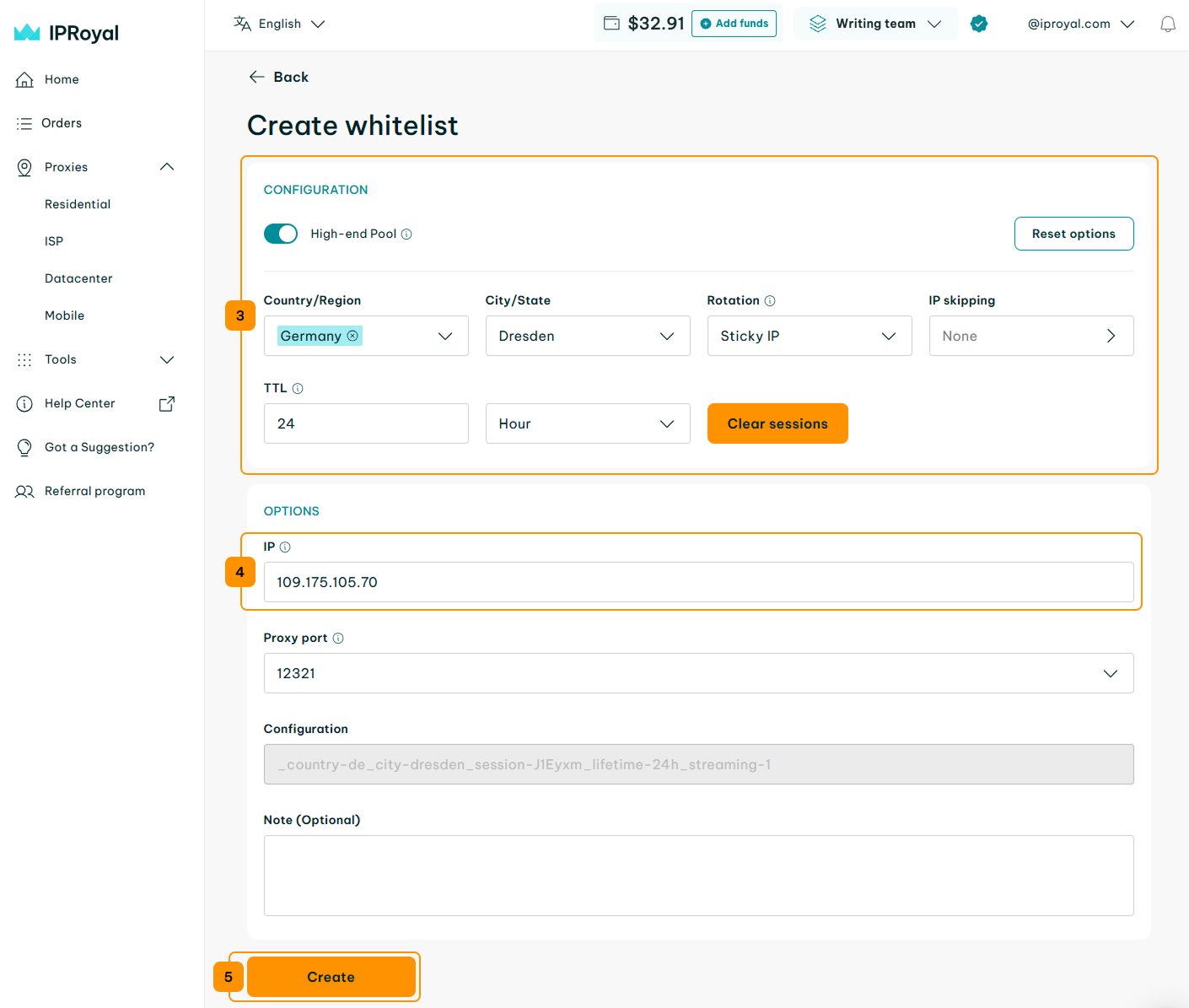Viewport: 1189px width, 1008px height.
Task: Disable the High-end Pool toggle
Action: point(281,234)
